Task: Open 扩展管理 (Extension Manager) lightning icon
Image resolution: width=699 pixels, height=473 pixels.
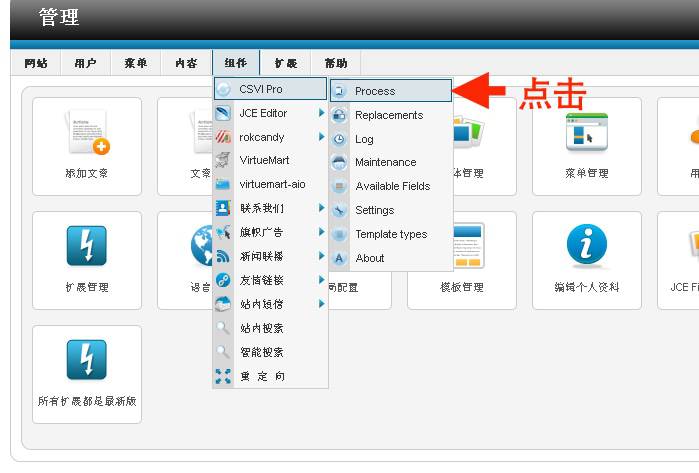Action: coord(86,260)
